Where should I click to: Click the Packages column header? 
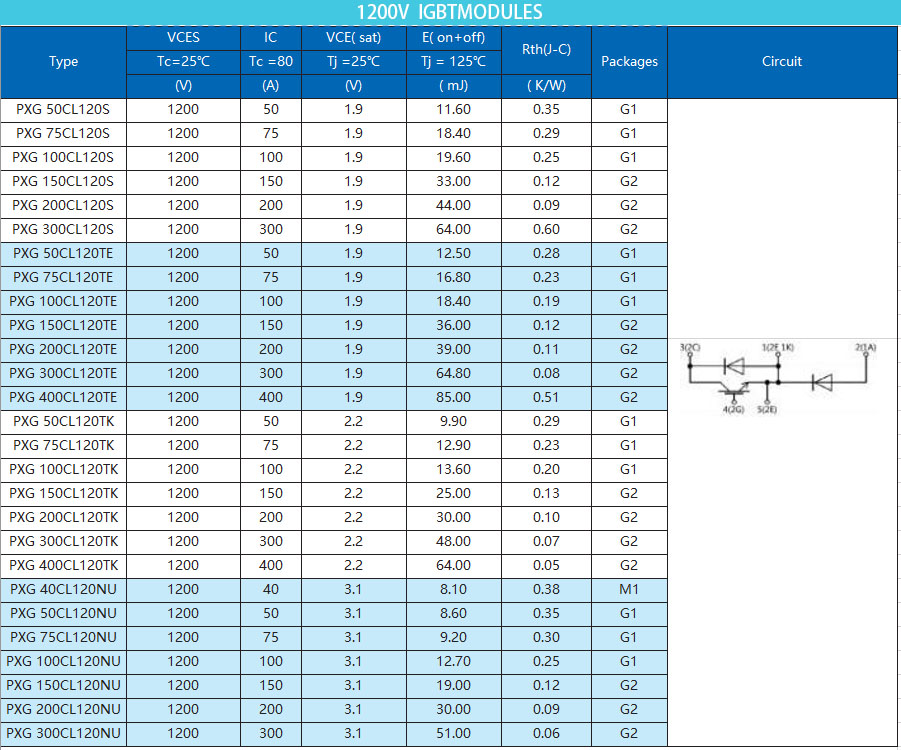point(629,62)
